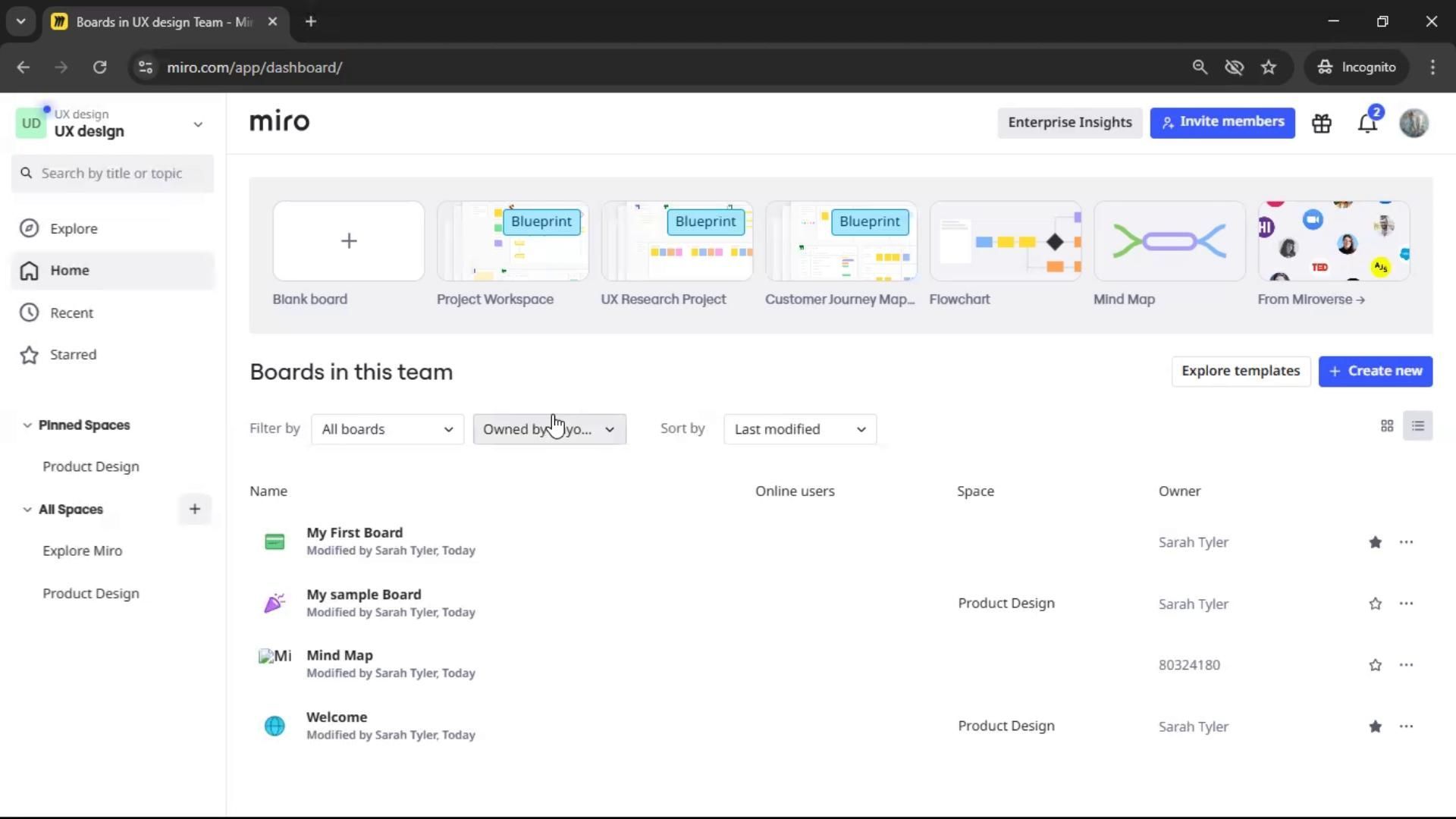Viewport: 1456px width, 819px height.
Task: Create a Blank board
Action: pos(349,241)
